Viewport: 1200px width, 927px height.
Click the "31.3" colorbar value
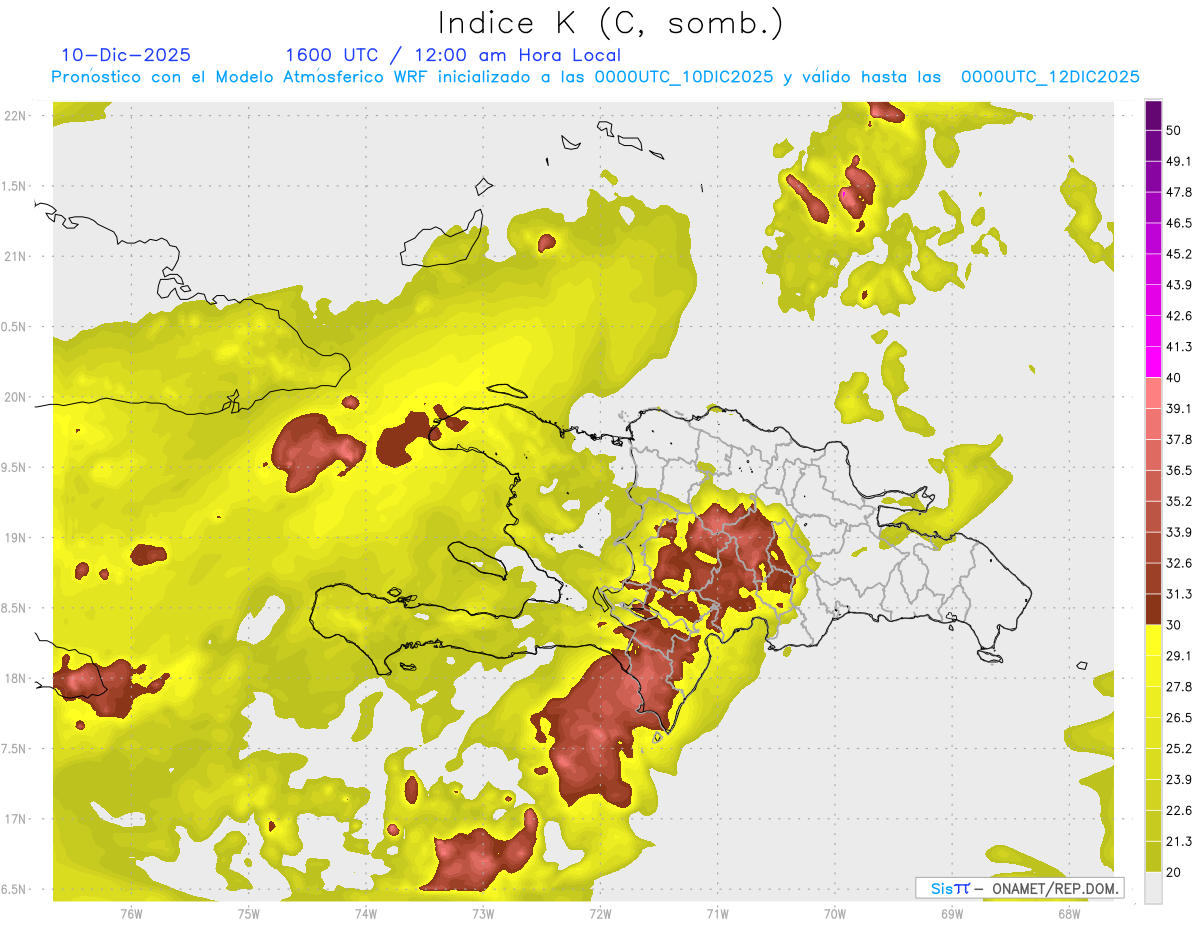pos(1179,594)
